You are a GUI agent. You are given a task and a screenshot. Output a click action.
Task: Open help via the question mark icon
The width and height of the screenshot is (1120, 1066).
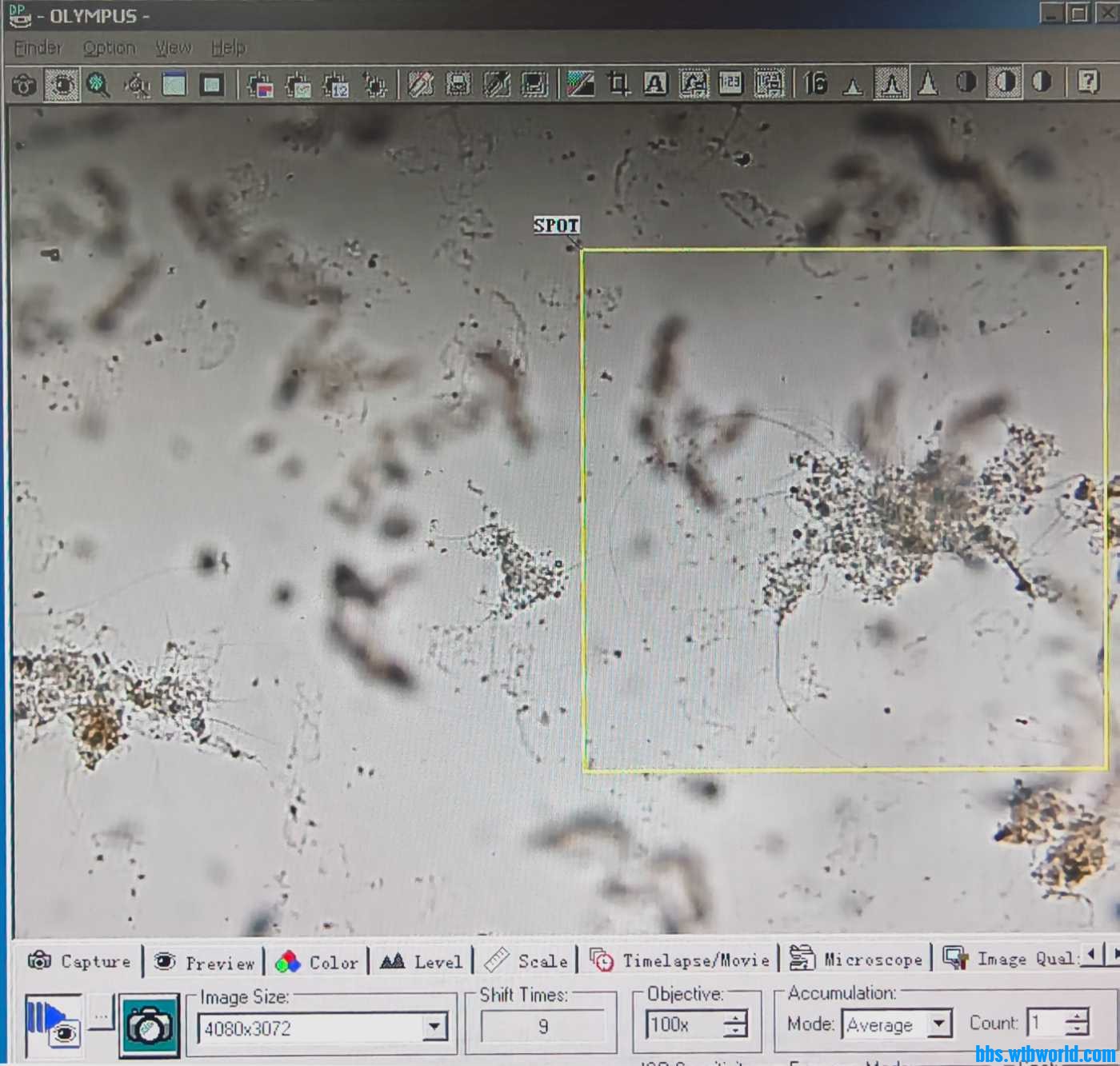(1087, 82)
